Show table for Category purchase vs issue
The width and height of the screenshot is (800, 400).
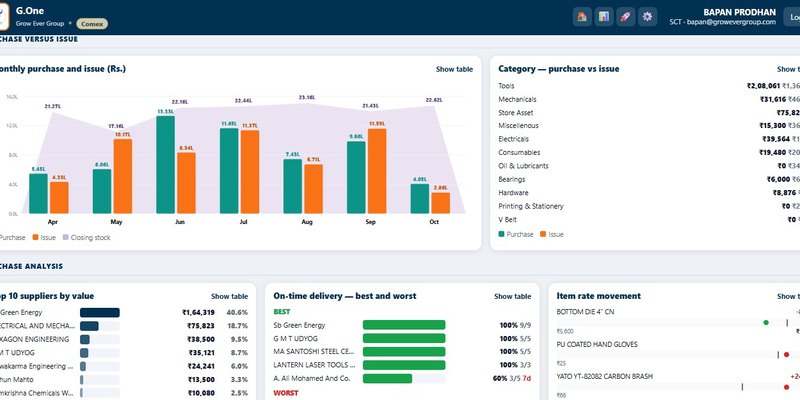(x=788, y=69)
